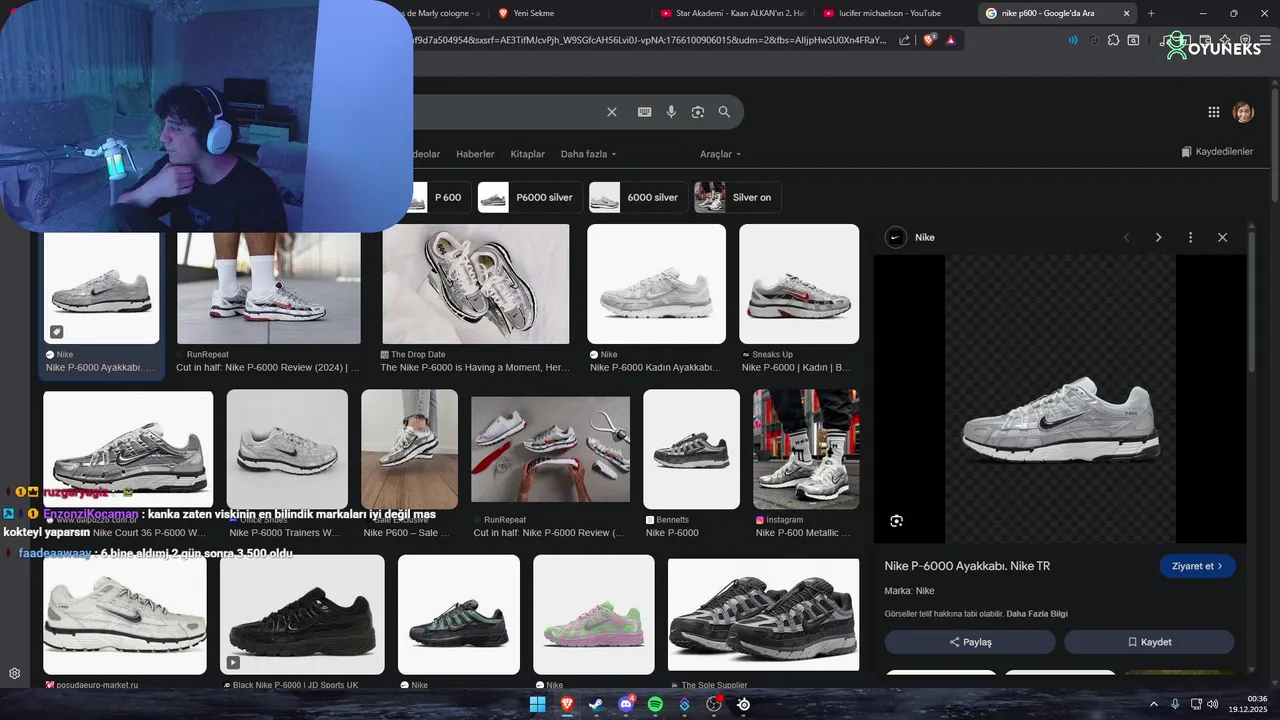1280x720 pixels.
Task: Select the P6000 silver suggestion chip
Action: pos(530,197)
